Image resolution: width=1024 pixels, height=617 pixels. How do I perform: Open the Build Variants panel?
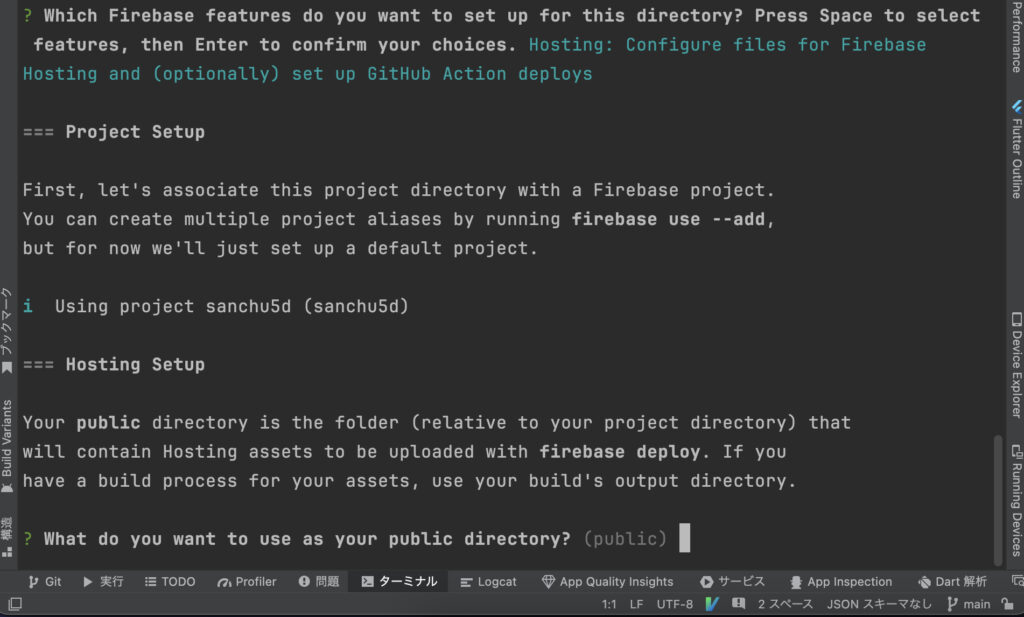pos(7,446)
